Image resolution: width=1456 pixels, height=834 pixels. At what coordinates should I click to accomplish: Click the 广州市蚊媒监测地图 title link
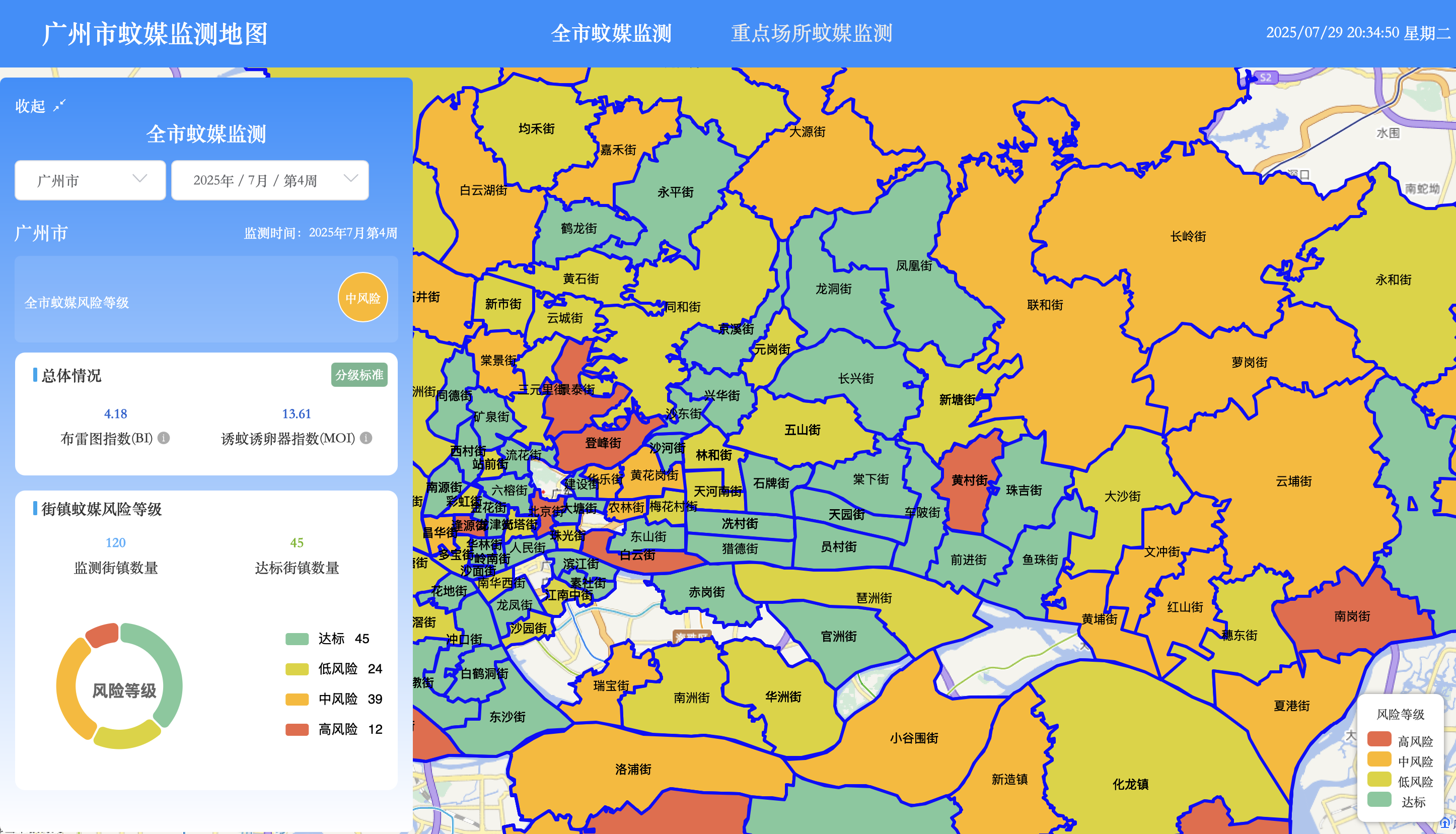coord(155,34)
